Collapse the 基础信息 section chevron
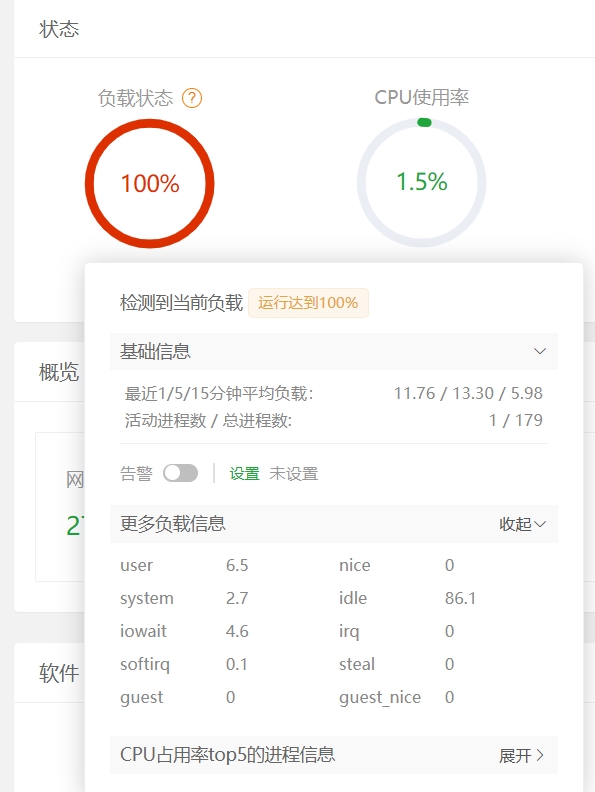595x792 pixels. pyautogui.click(x=540, y=351)
